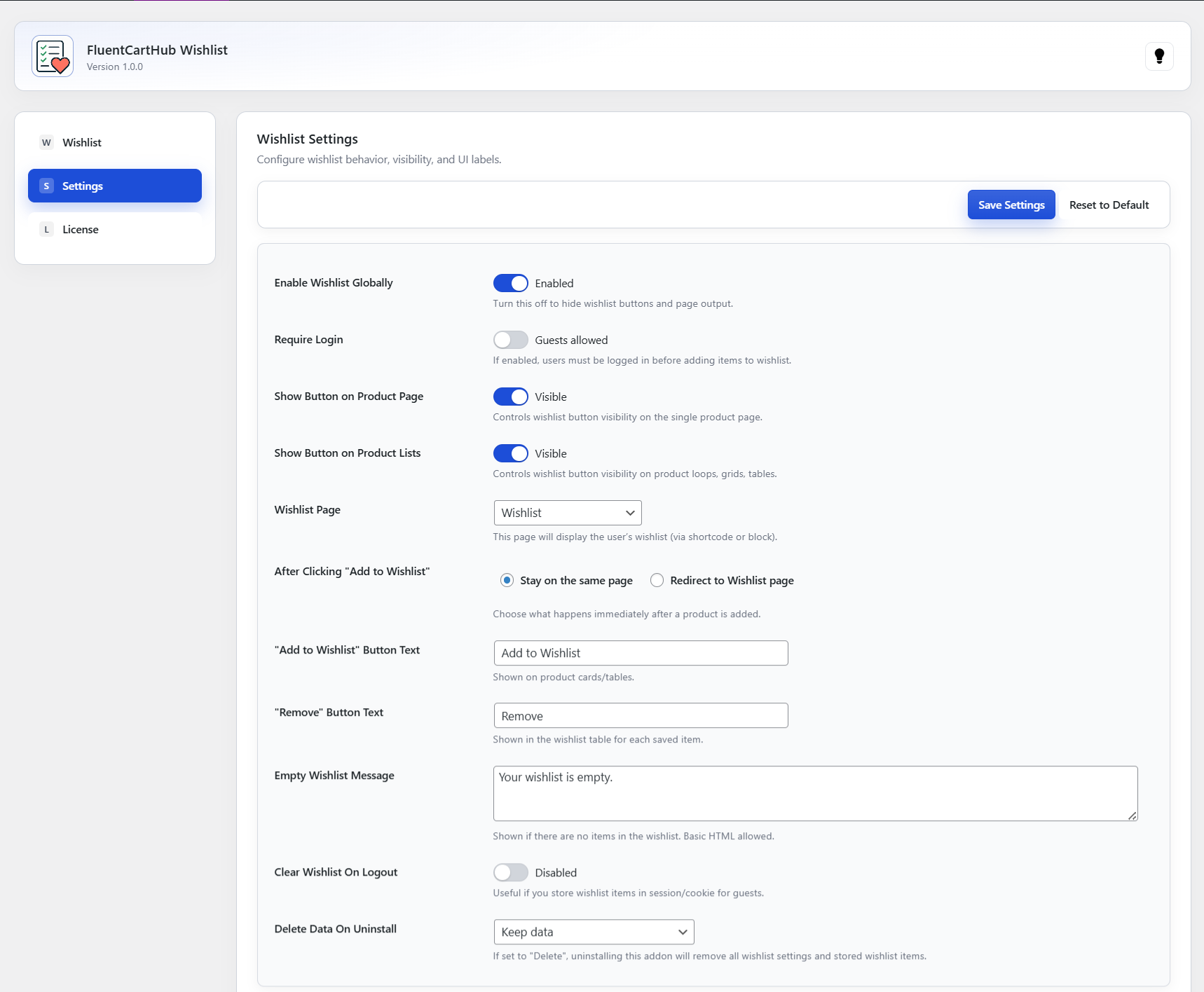
Task: Enable Clear Wishlist On Logout switch
Action: tap(510, 872)
